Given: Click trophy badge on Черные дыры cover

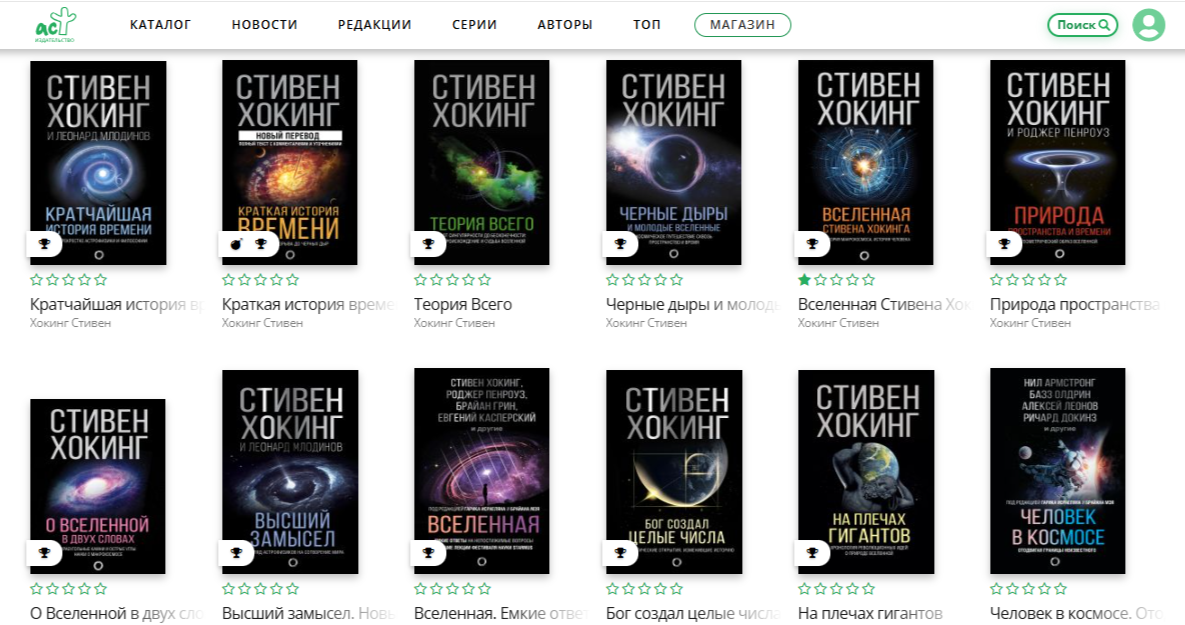Looking at the screenshot, I should pyautogui.click(x=620, y=243).
